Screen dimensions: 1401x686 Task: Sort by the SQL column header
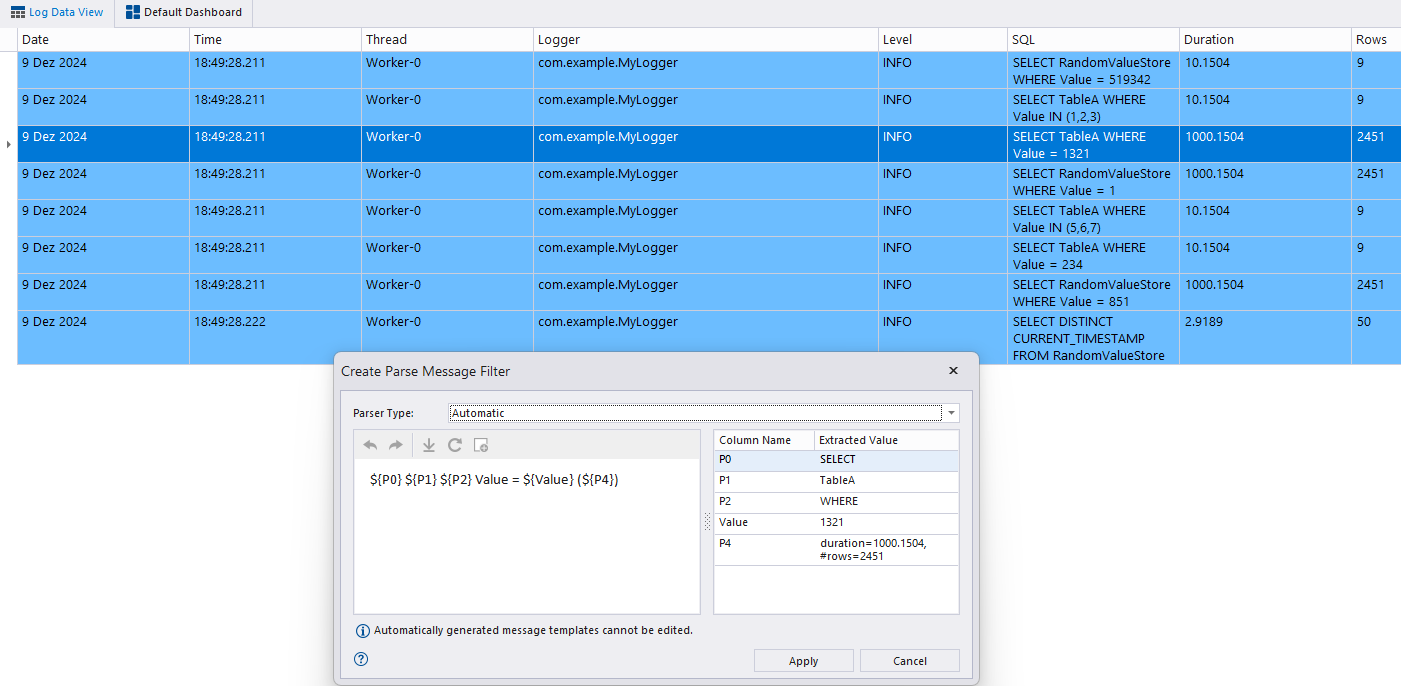pos(1094,40)
